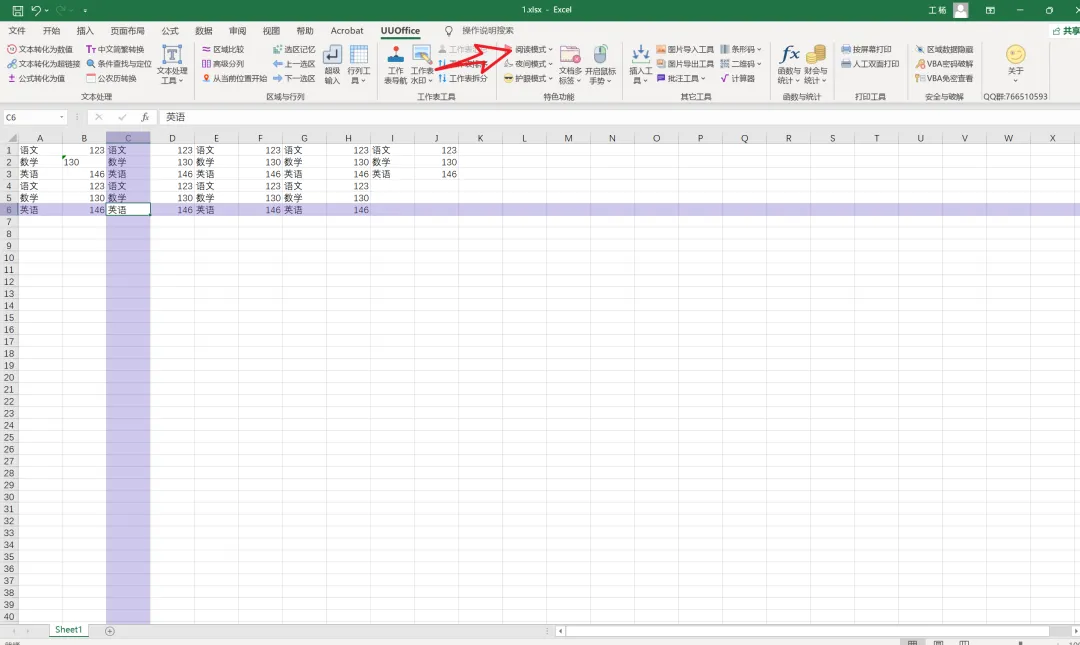Screen dimensions: 1080x645
Task: Click 公式转化为值 tool
Action: [x=36, y=79]
